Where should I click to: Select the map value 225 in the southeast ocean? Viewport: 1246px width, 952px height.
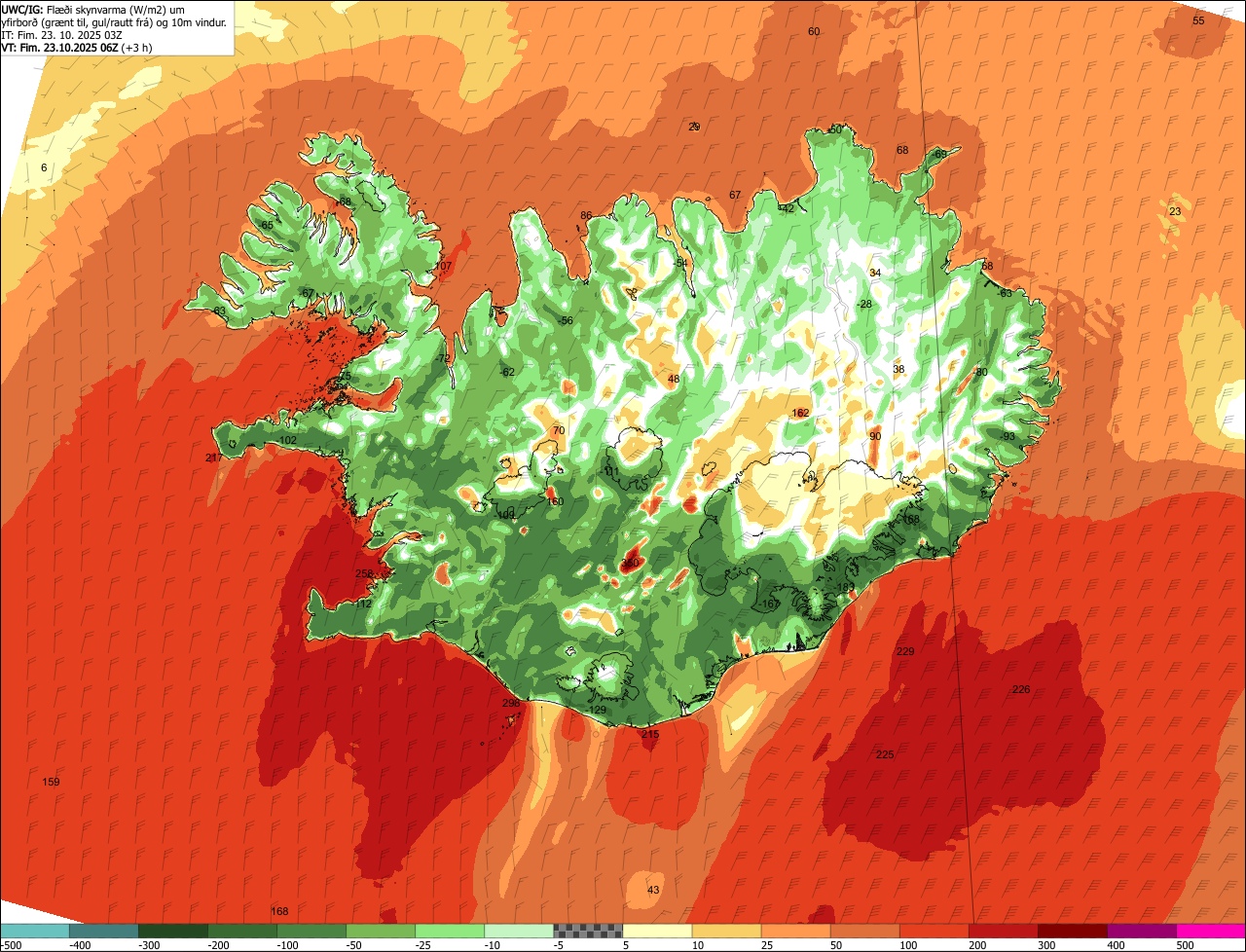(885, 754)
